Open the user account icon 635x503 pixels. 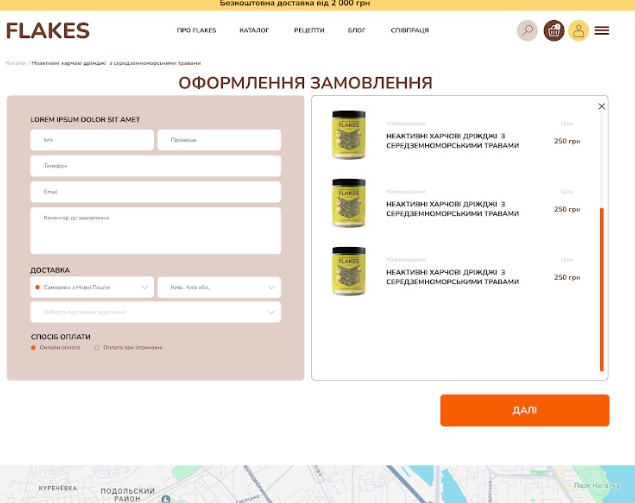pyautogui.click(x=578, y=31)
